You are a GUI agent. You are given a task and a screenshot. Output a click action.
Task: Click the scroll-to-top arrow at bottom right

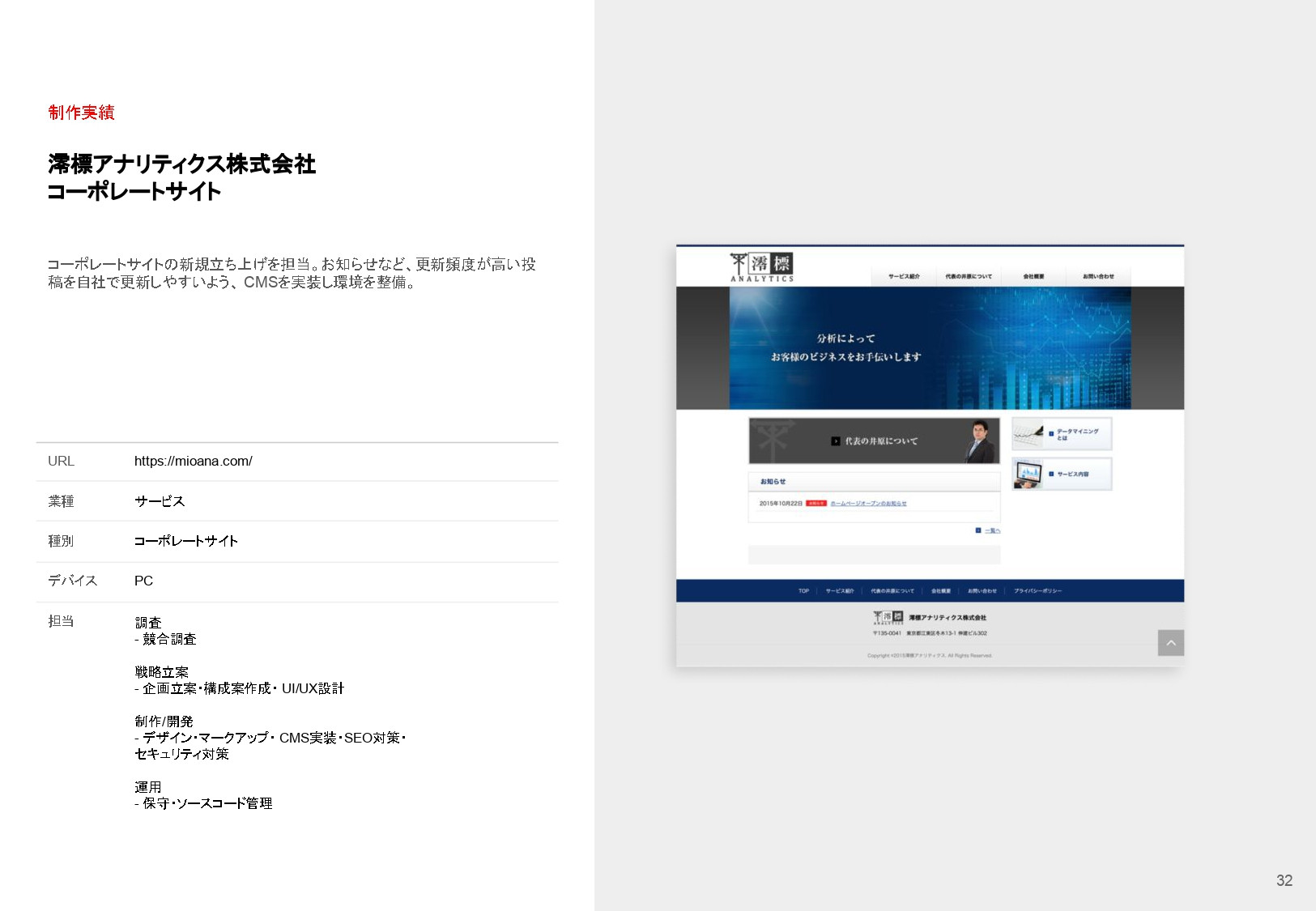coord(1172,641)
